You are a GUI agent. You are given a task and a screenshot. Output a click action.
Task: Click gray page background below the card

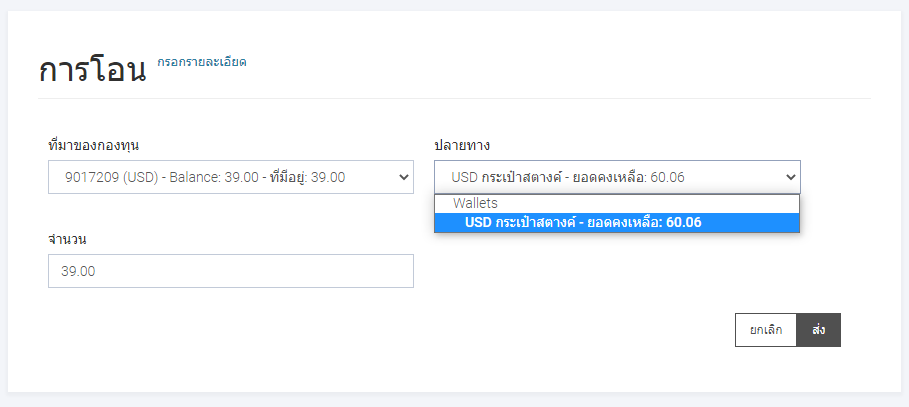coord(454,400)
